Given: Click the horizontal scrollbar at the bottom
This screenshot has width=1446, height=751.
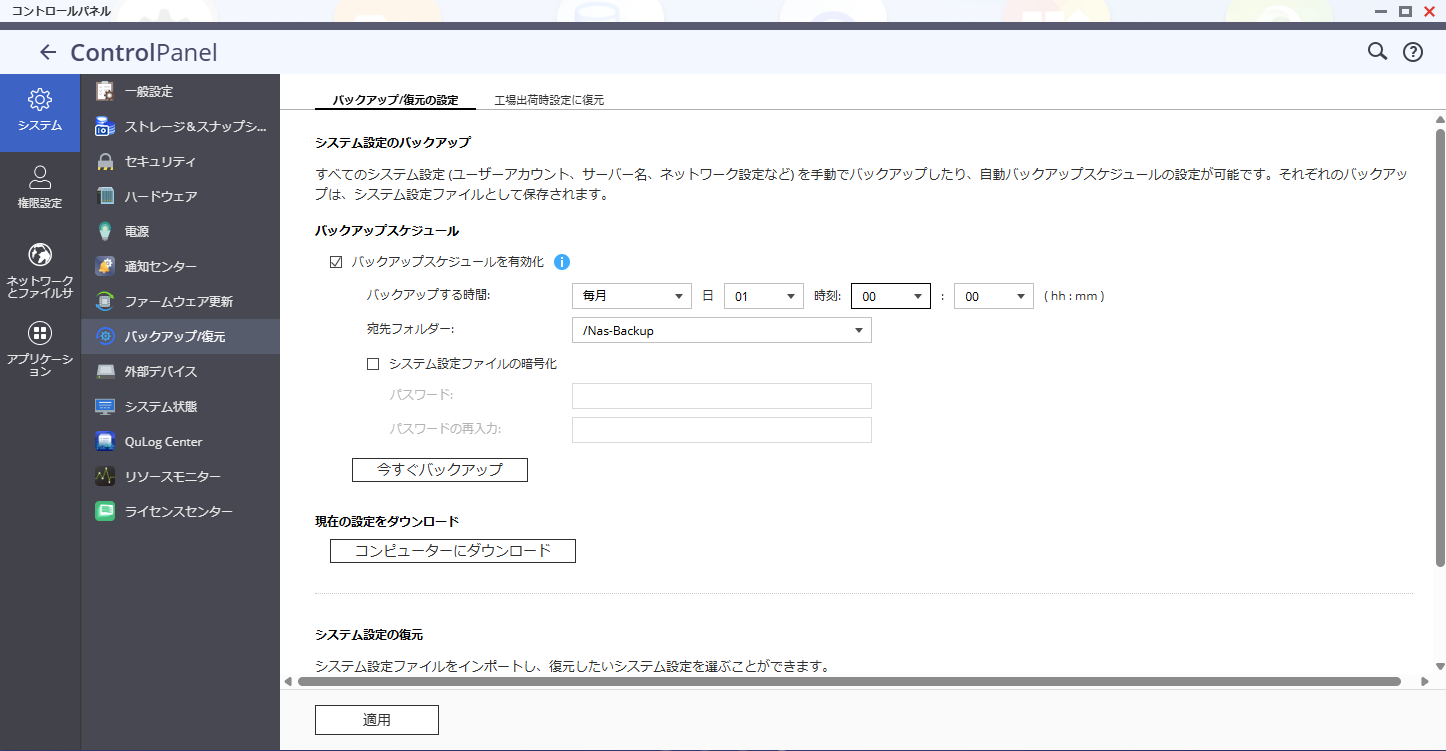Looking at the screenshot, I should [x=848, y=682].
